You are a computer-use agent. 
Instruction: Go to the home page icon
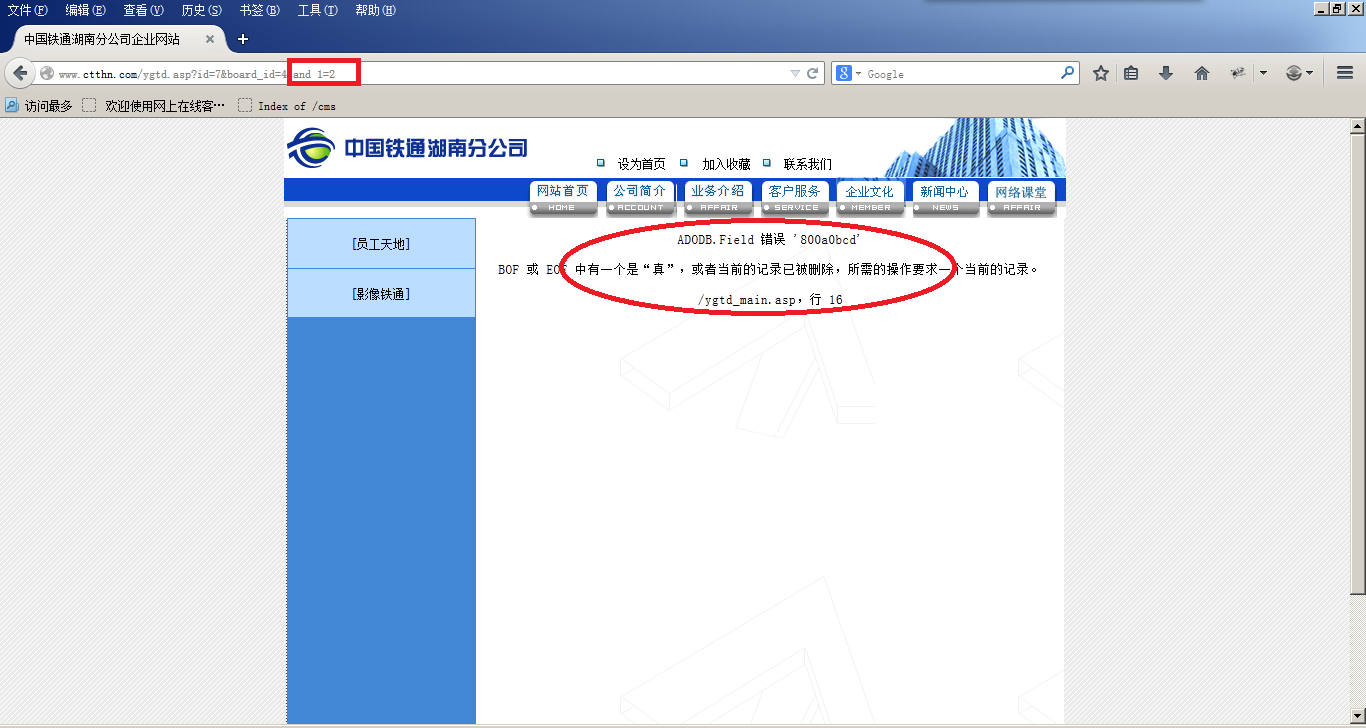coord(1202,73)
